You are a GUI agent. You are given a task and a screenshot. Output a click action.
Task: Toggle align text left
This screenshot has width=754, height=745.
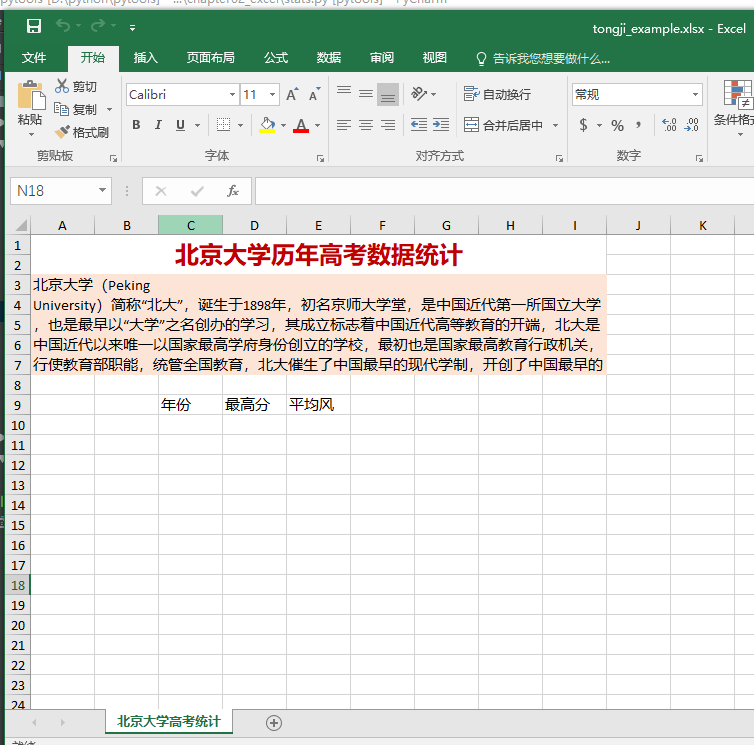344,125
